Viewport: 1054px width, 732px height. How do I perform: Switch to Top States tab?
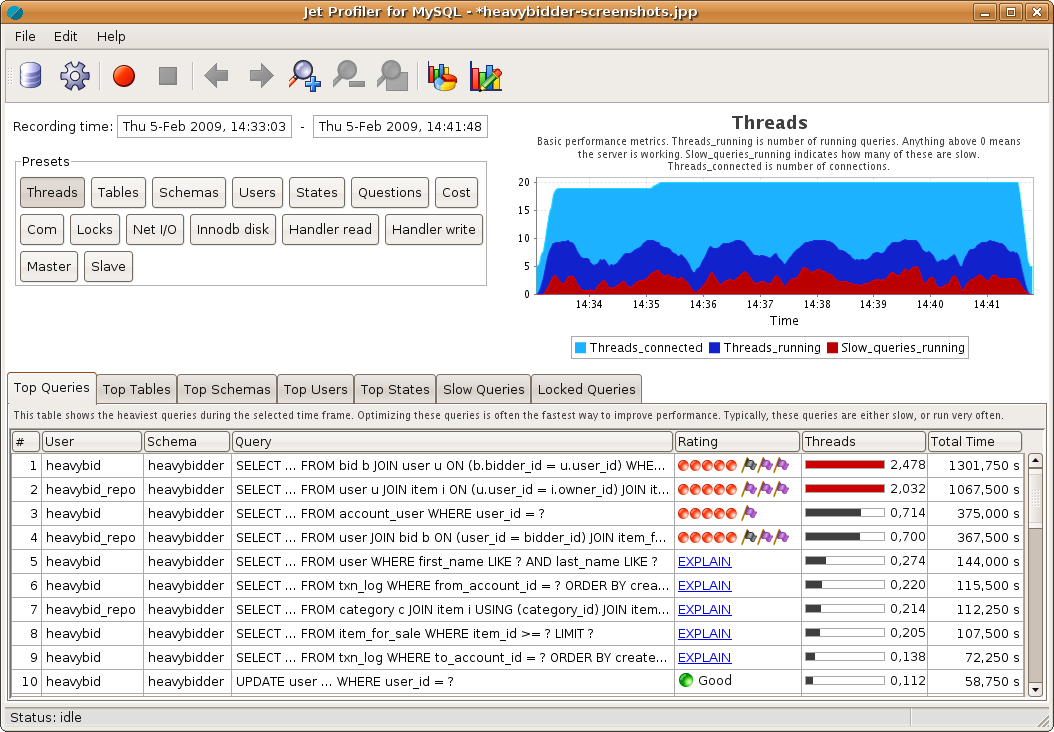(395, 389)
